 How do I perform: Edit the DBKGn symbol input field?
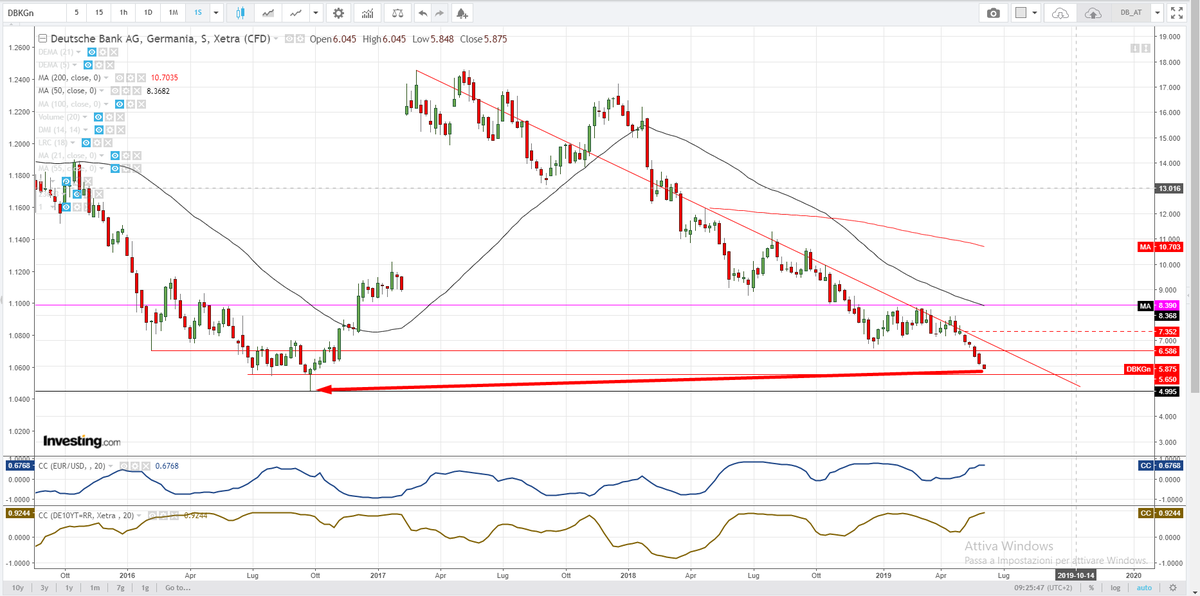tap(34, 13)
